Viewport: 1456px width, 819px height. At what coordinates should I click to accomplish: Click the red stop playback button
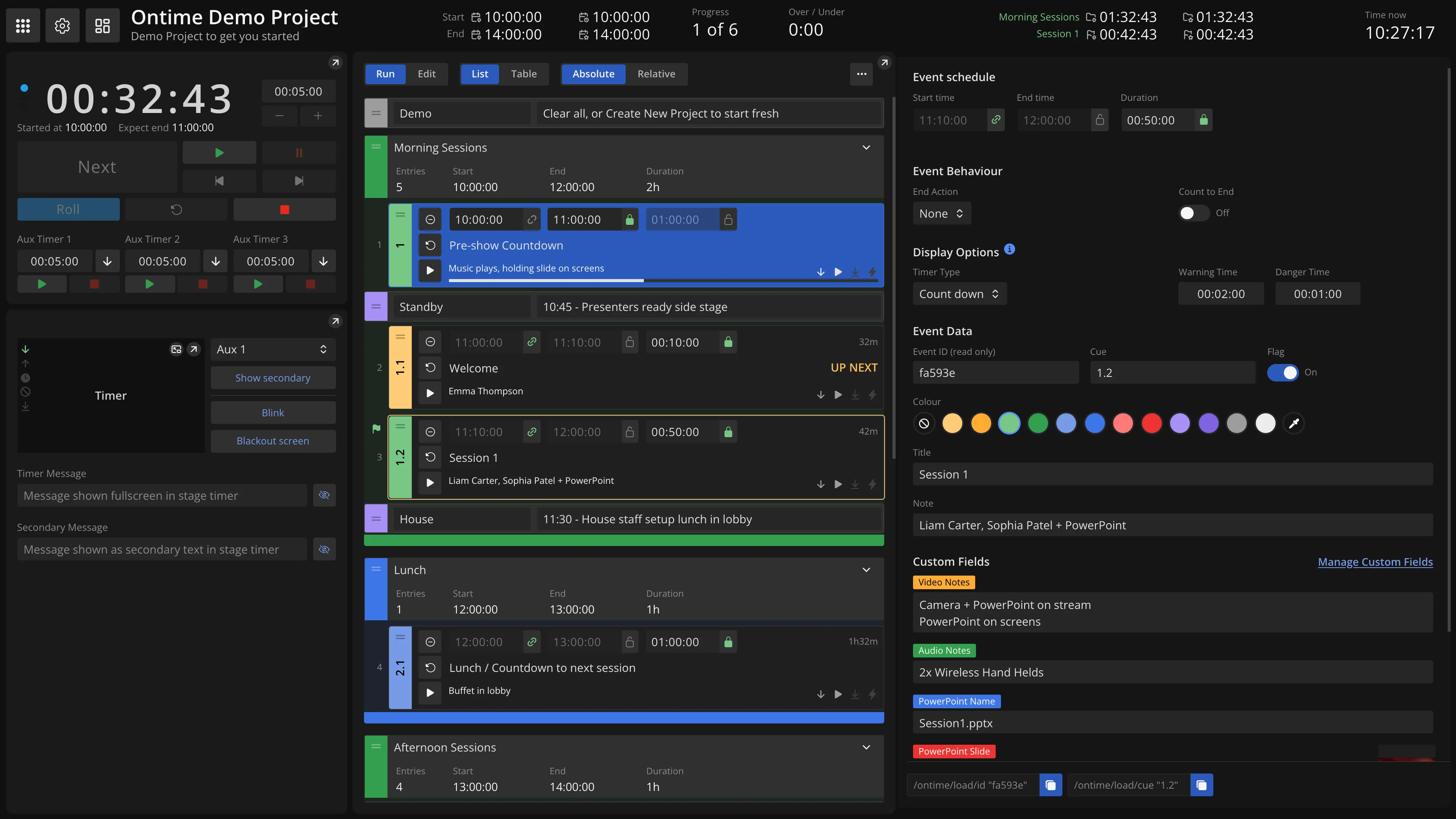coord(284,210)
